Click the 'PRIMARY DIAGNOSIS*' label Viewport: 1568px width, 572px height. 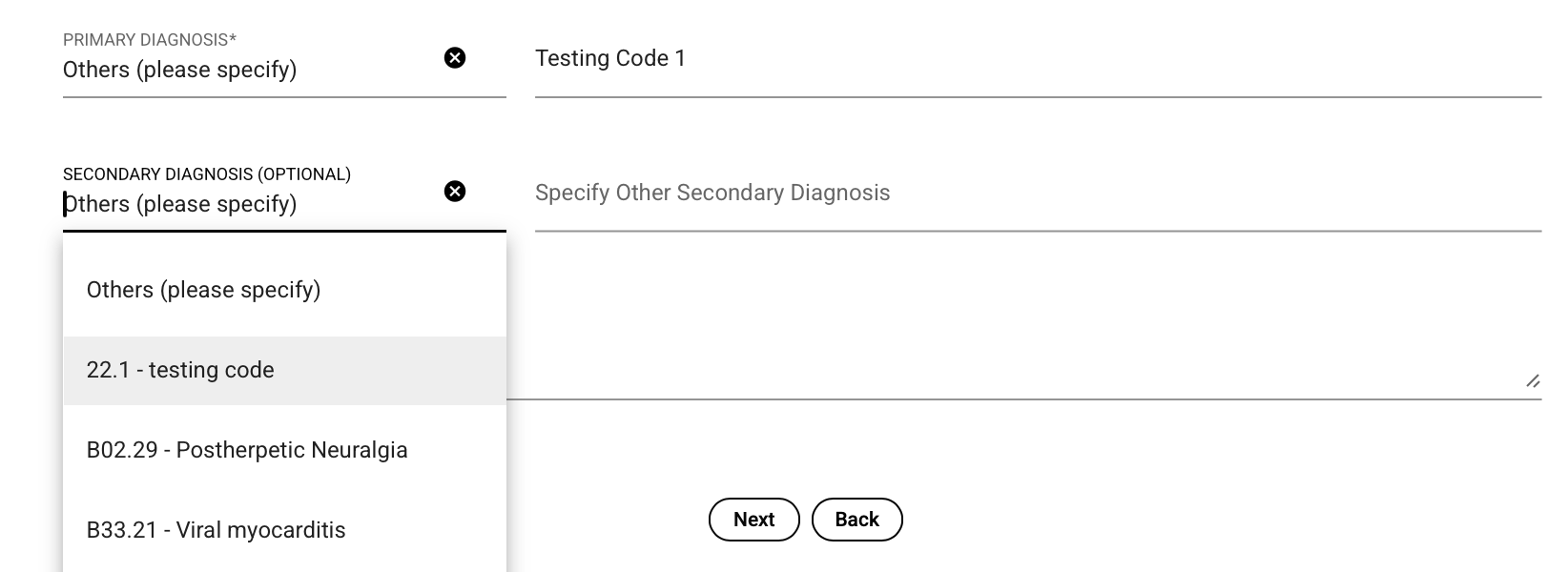coord(150,40)
